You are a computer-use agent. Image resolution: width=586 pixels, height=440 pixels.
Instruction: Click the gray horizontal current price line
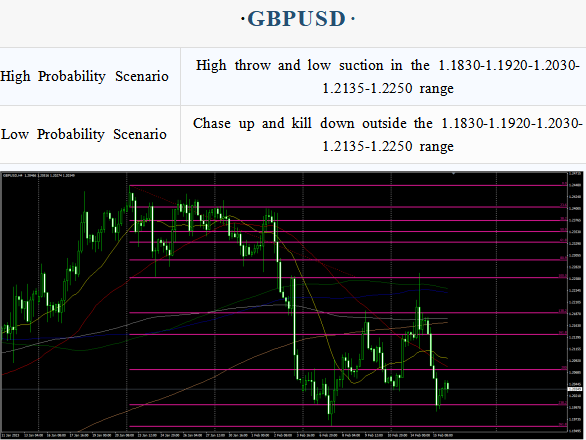click(x=284, y=390)
